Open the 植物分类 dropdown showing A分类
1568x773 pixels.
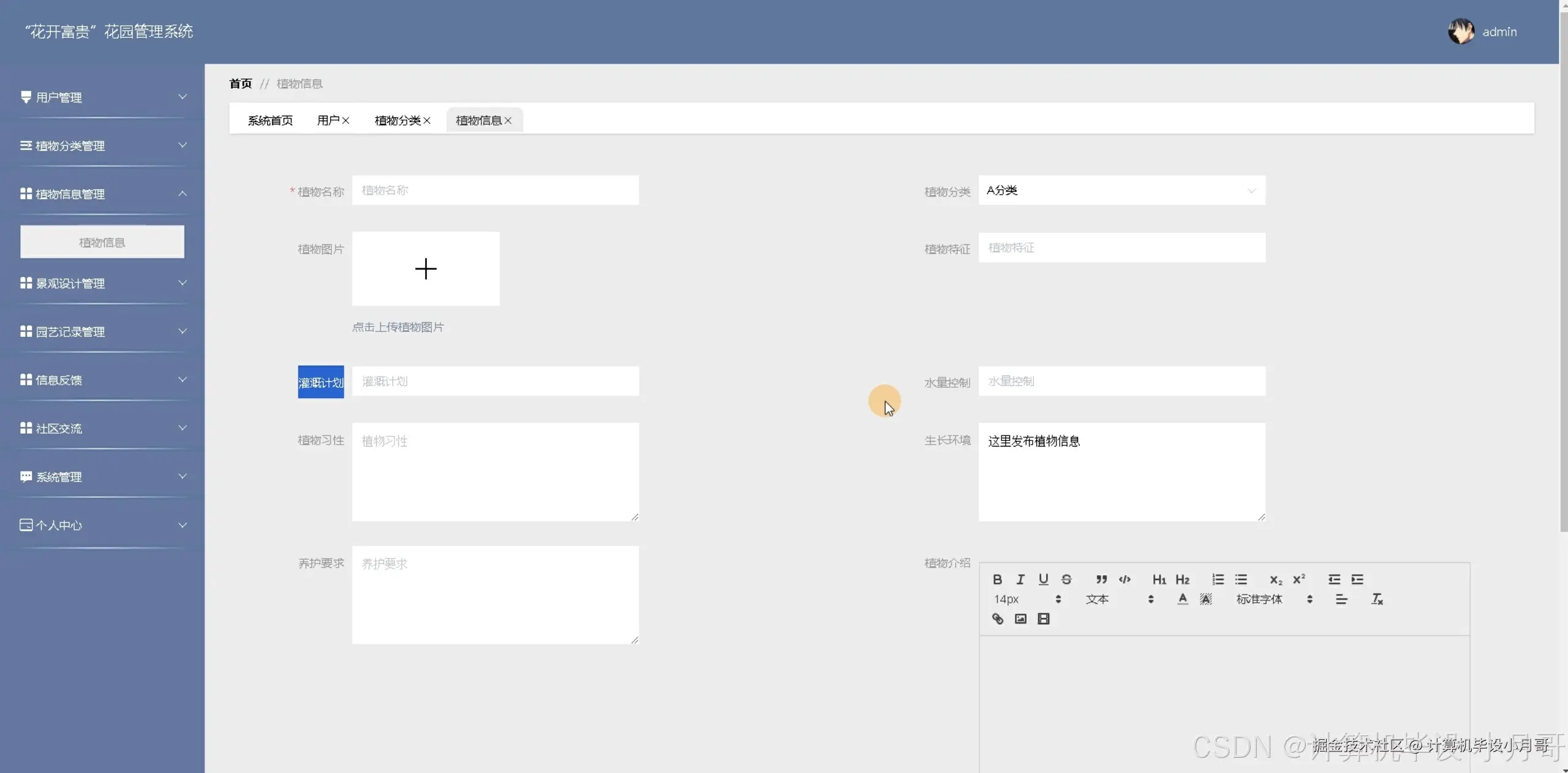[x=1121, y=190]
